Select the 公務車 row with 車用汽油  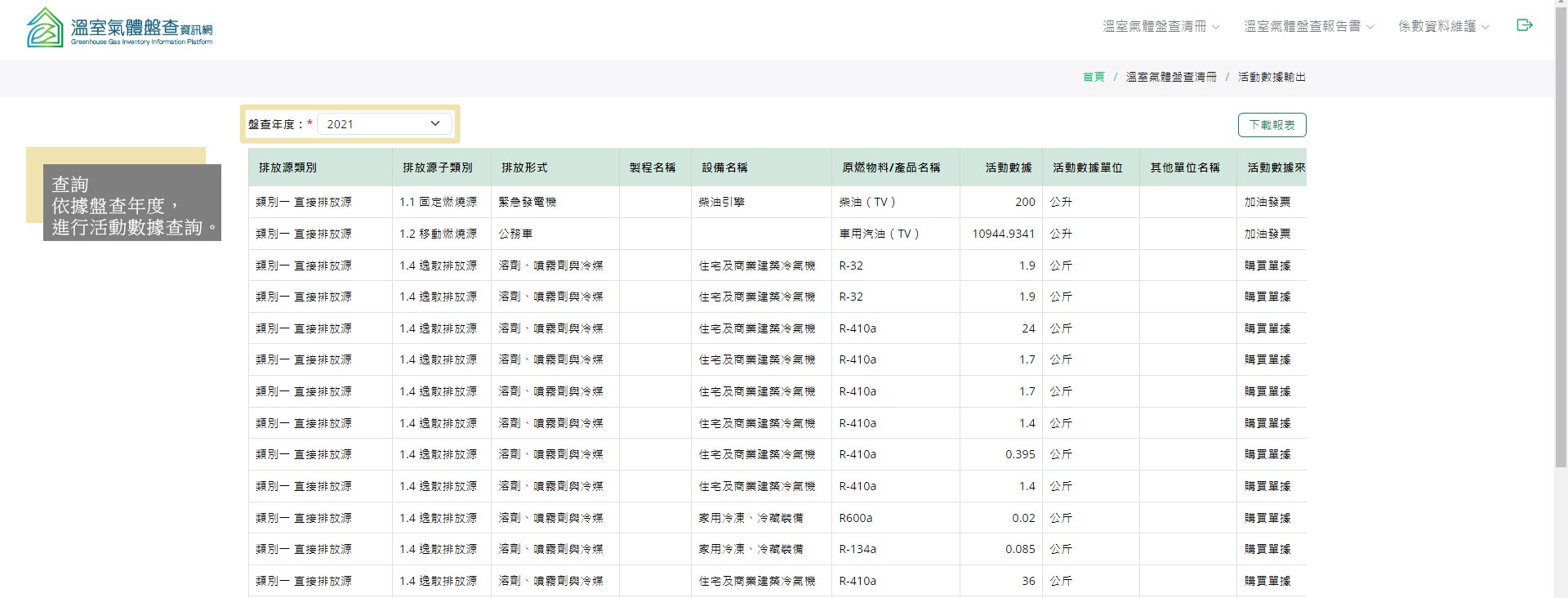point(516,234)
